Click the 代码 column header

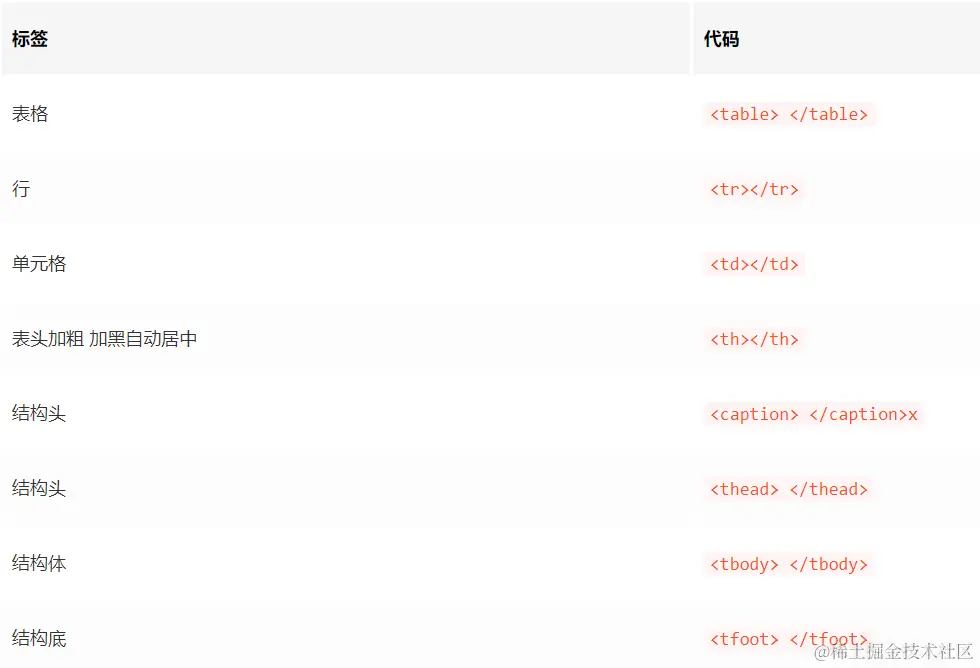click(721, 40)
